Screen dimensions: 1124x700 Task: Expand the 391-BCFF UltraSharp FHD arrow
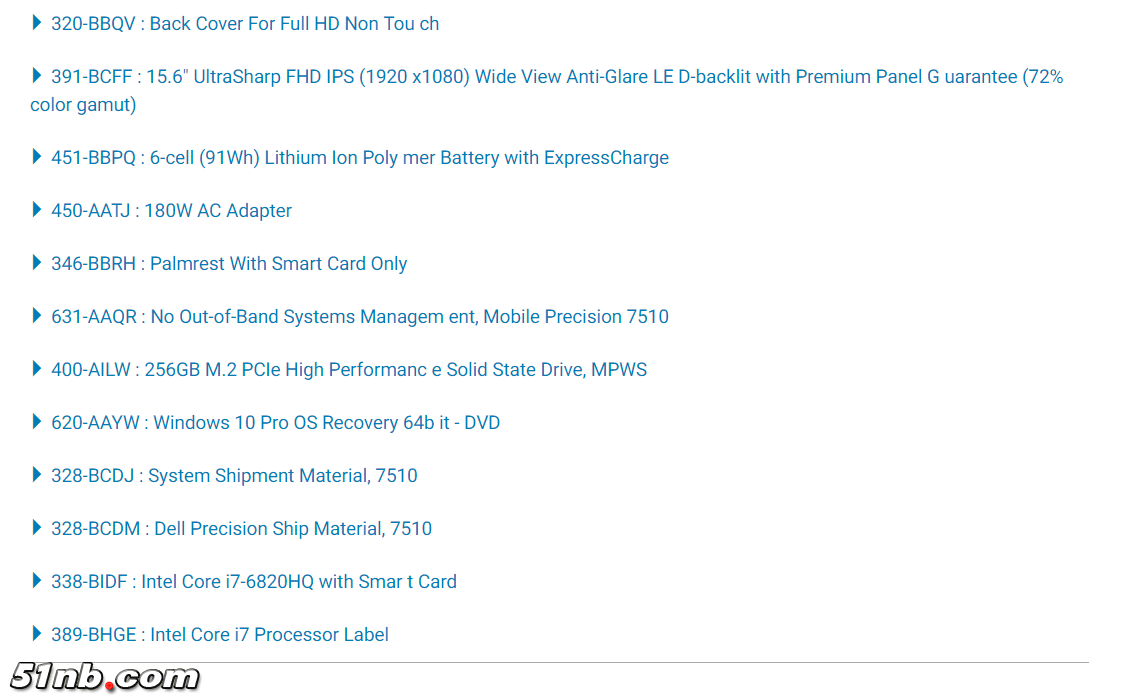pos(37,75)
